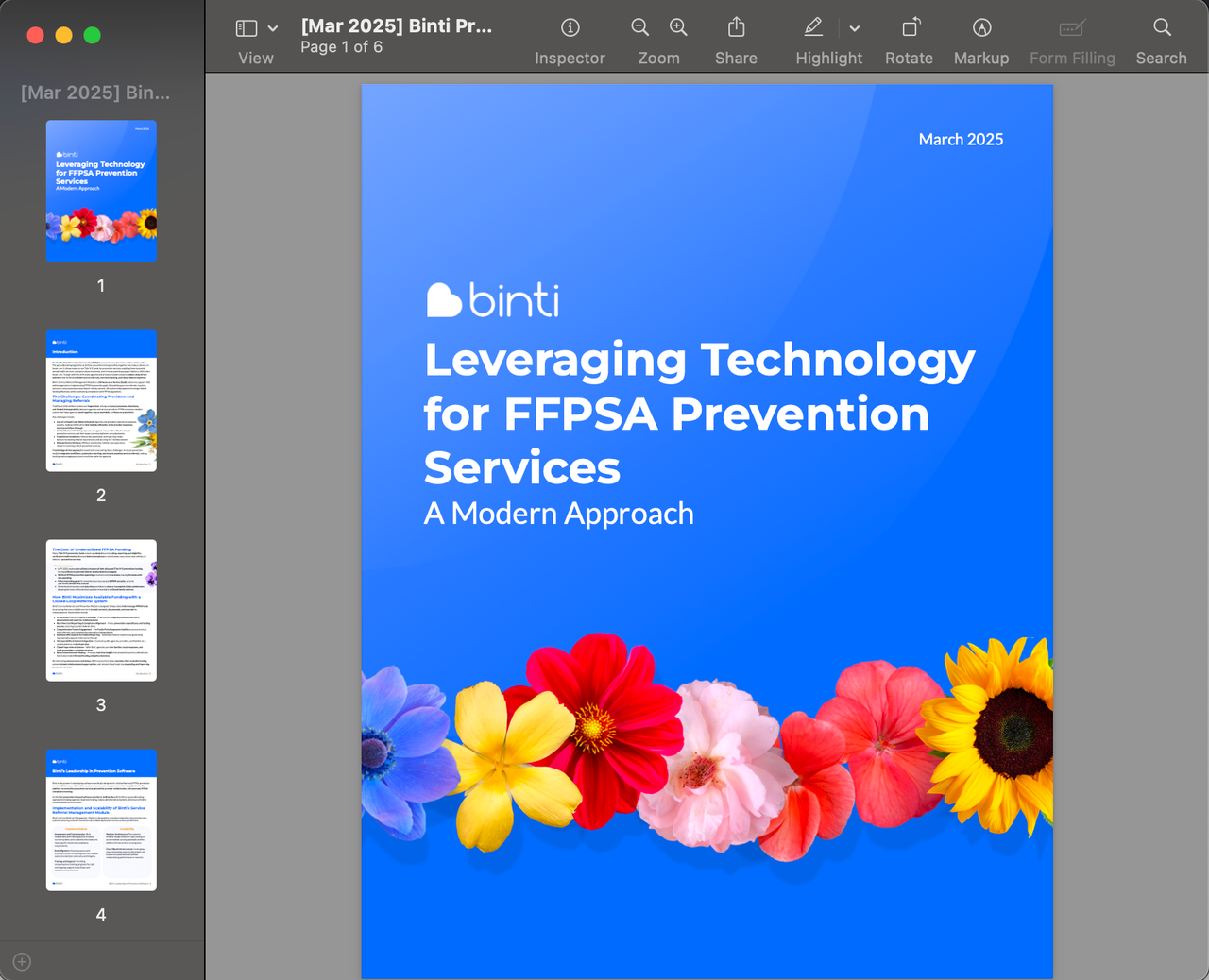The height and width of the screenshot is (980, 1209).
Task: Click the circled plus button below the sidebar
Action: [22, 961]
